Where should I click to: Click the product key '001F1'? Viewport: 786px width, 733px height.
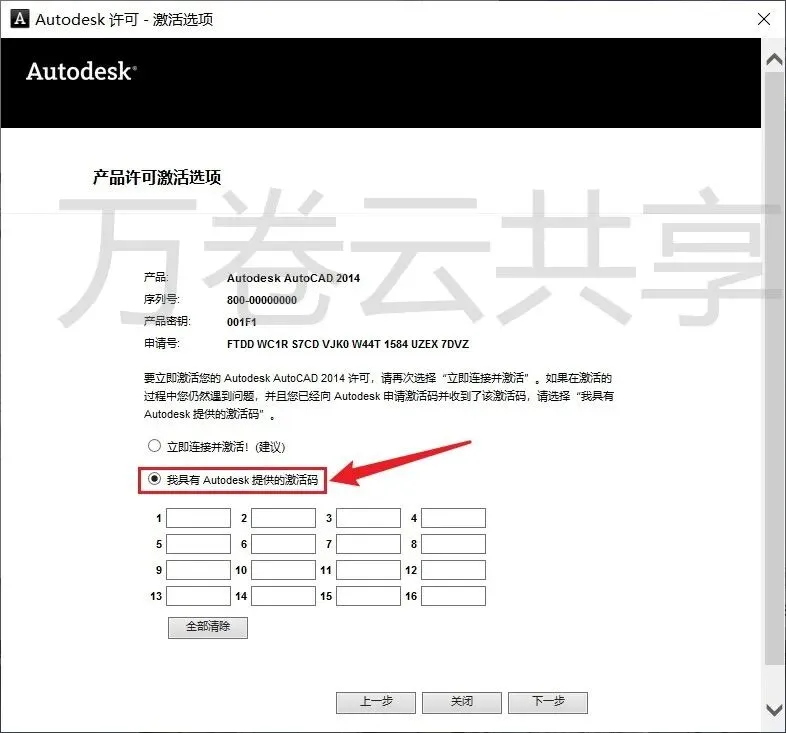(x=242, y=322)
